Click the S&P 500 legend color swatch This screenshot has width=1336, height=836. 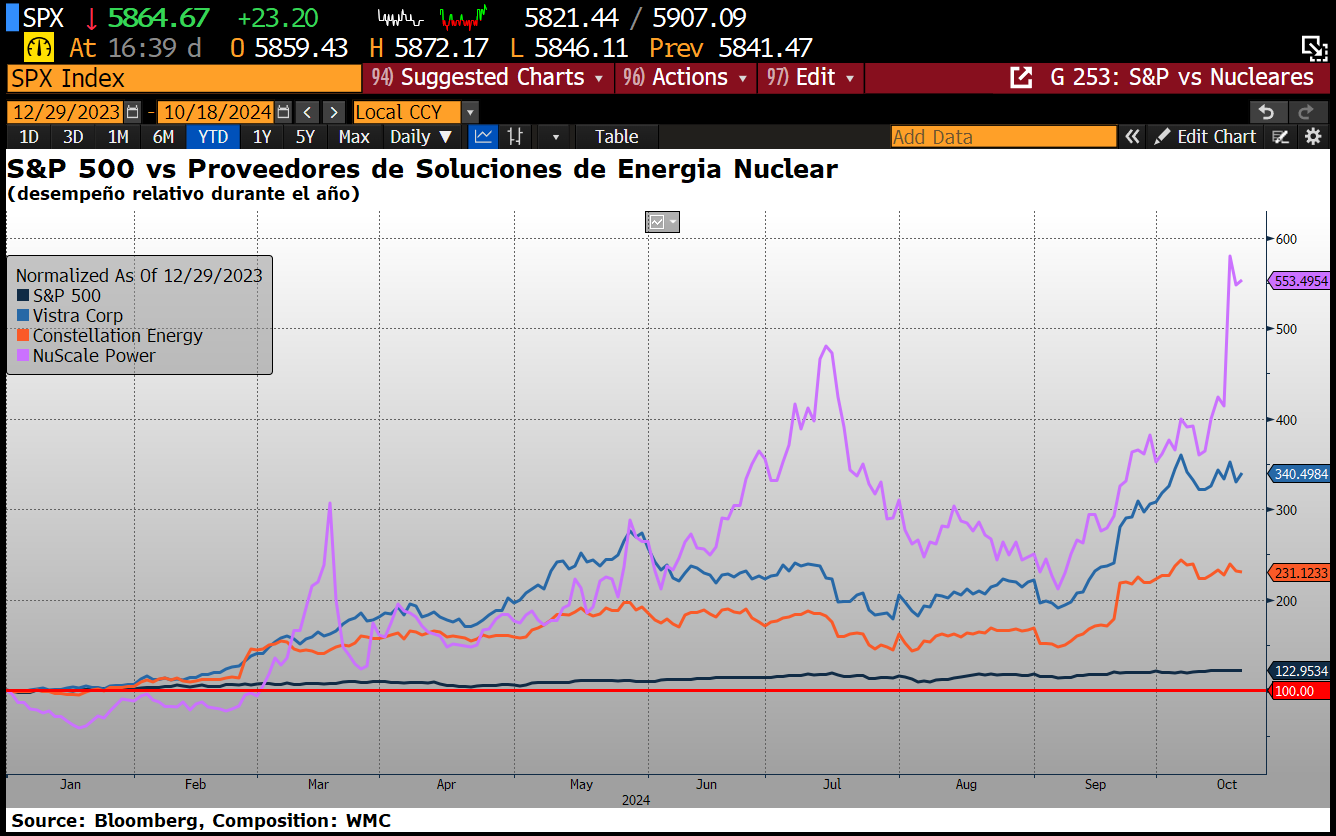(x=23, y=296)
